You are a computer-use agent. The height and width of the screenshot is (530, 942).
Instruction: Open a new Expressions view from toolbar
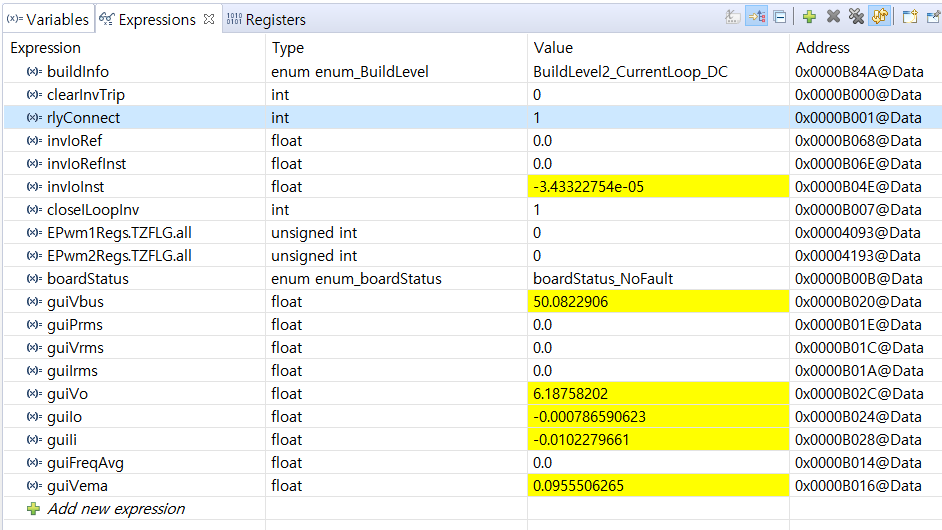[910, 17]
